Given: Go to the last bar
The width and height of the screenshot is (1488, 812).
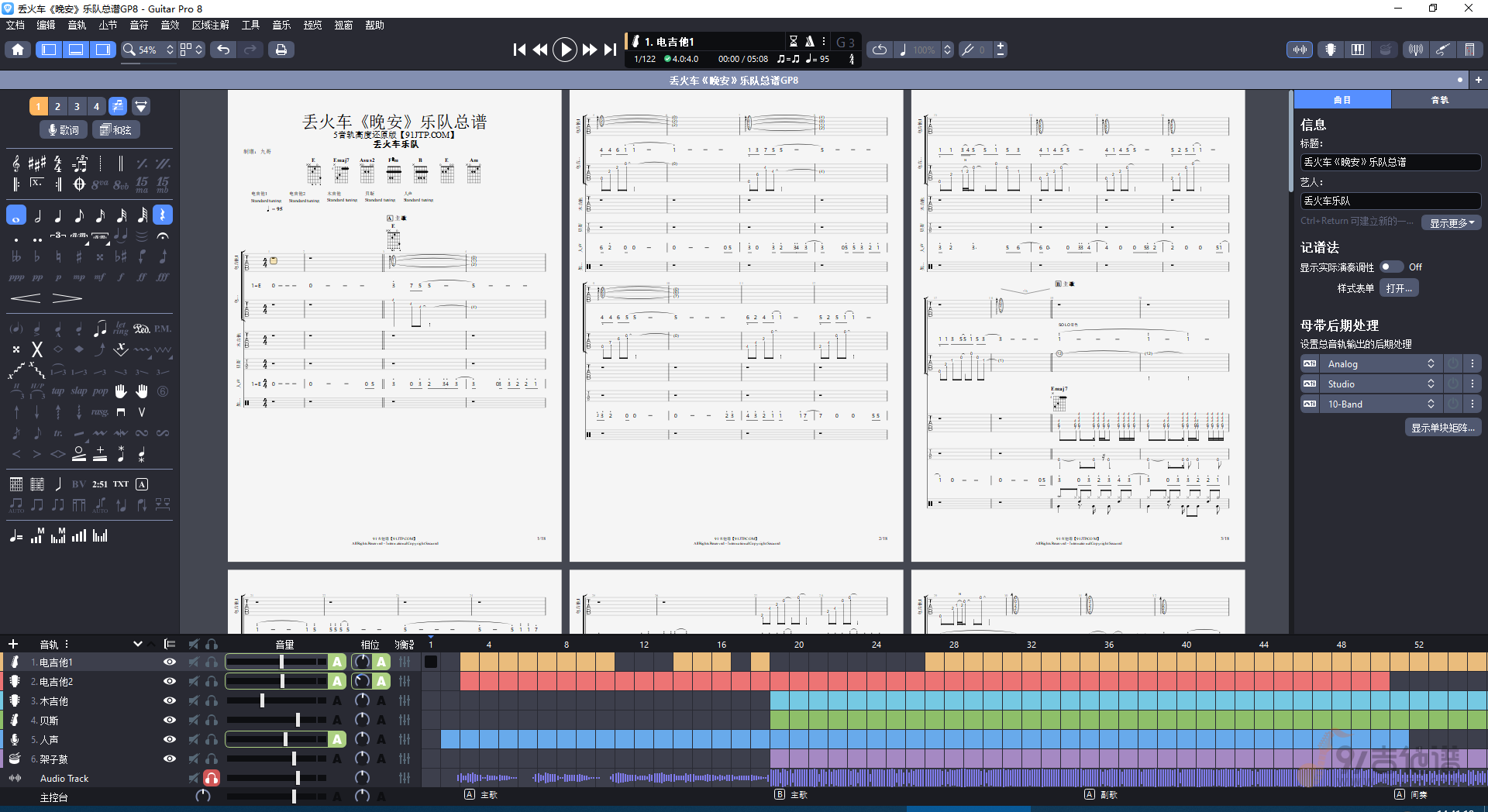Looking at the screenshot, I should [611, 50].
